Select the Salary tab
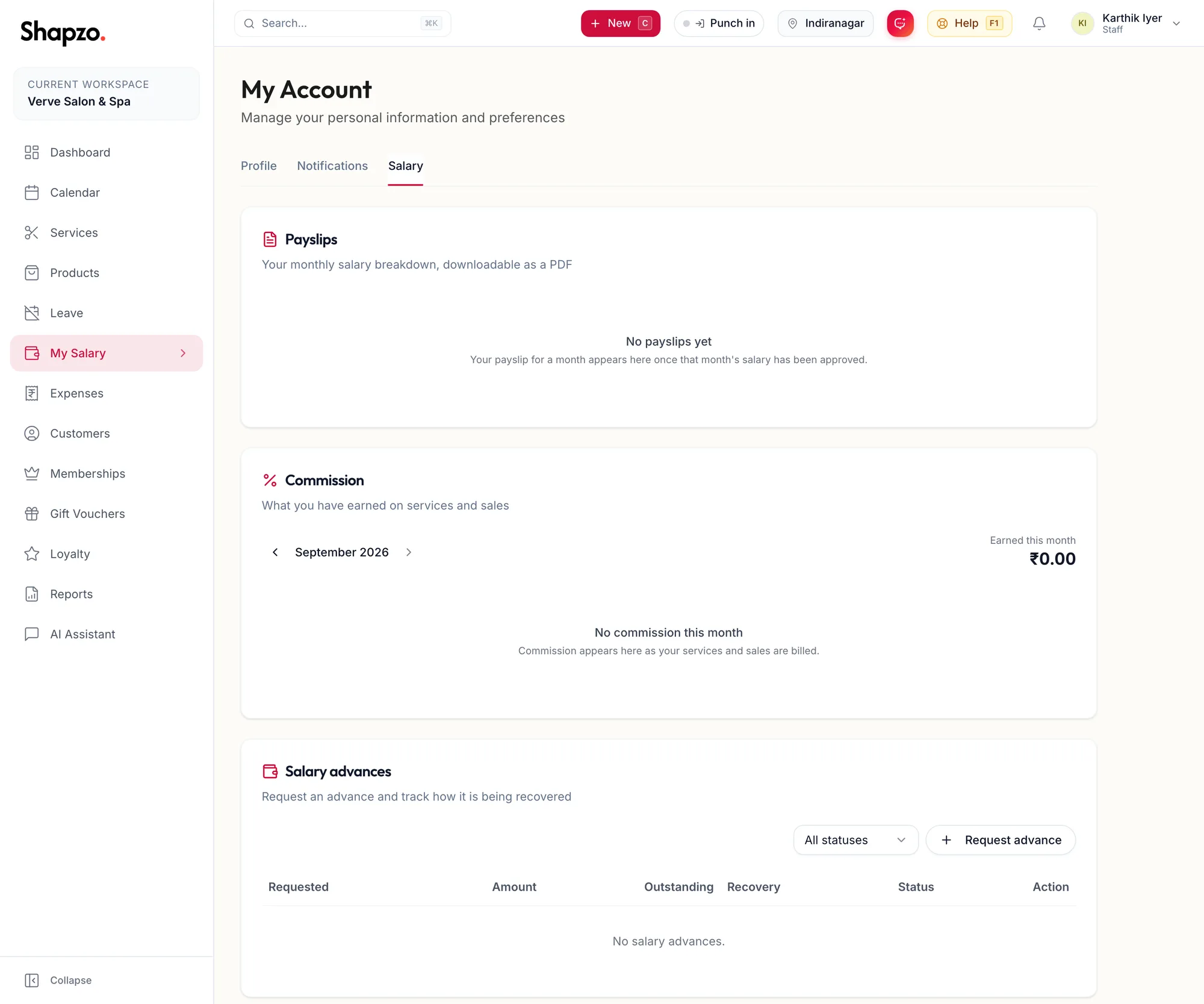Viewport: 1204px width, 1004px height. pyautogui.click(x=406, y=166)
